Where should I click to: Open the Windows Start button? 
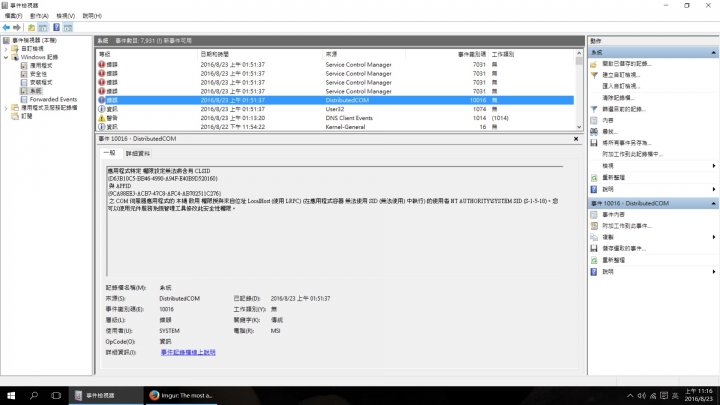pos(11,395)
